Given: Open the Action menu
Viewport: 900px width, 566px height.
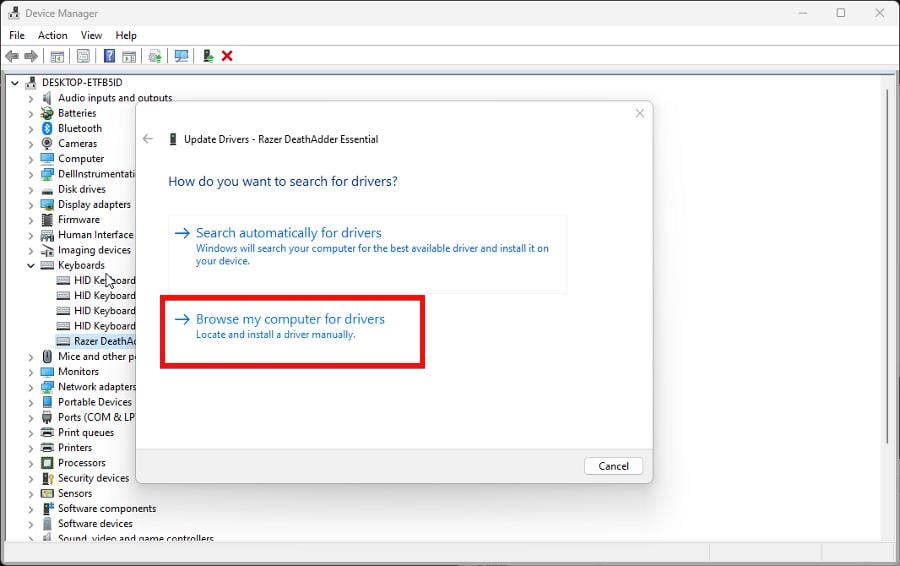Looking at the screenshot, I should pos(53,35).
